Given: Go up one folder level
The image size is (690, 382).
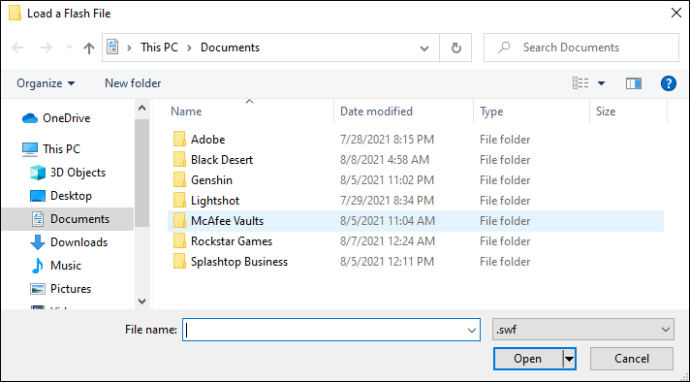Looking at the screenshot, I should pyautogui.click(x=89, y=48).
